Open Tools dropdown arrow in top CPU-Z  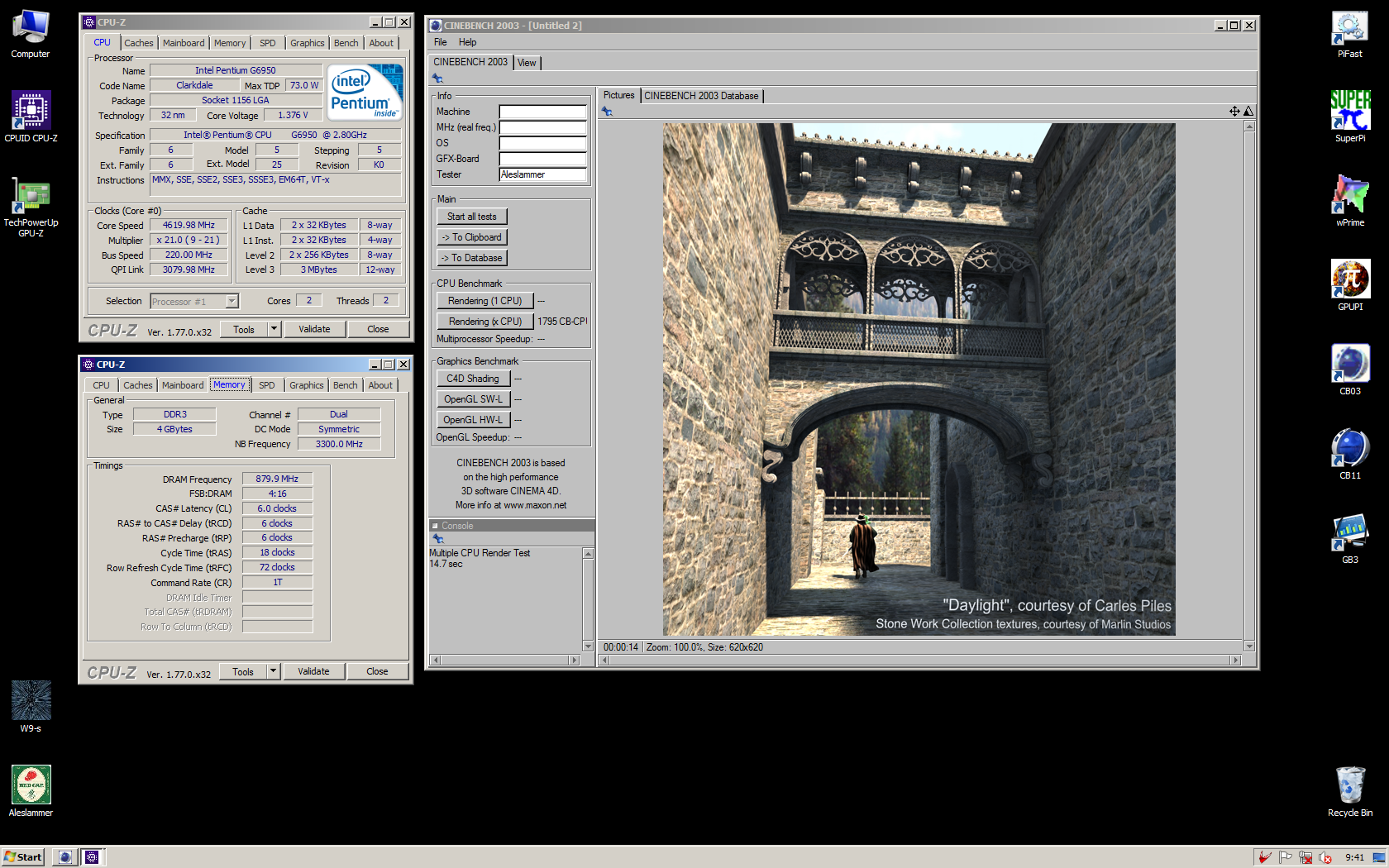click(x=274, y=329)
